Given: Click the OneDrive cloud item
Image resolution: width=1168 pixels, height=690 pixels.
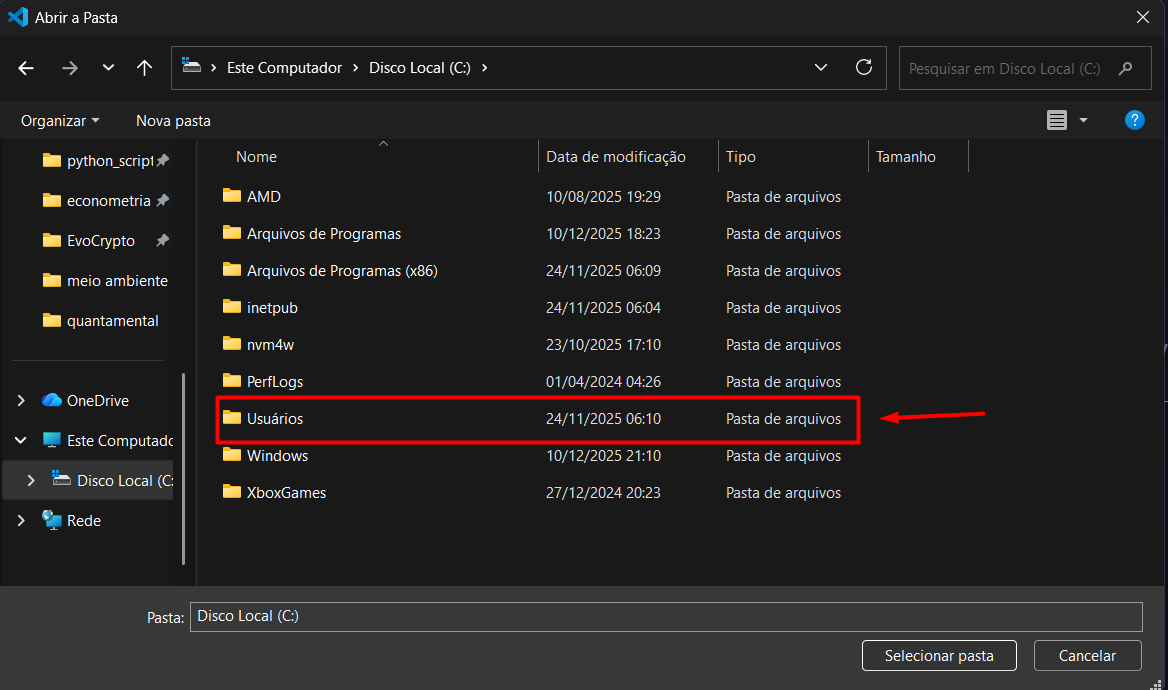Looking at the screenshot, I should click(97, 400).
